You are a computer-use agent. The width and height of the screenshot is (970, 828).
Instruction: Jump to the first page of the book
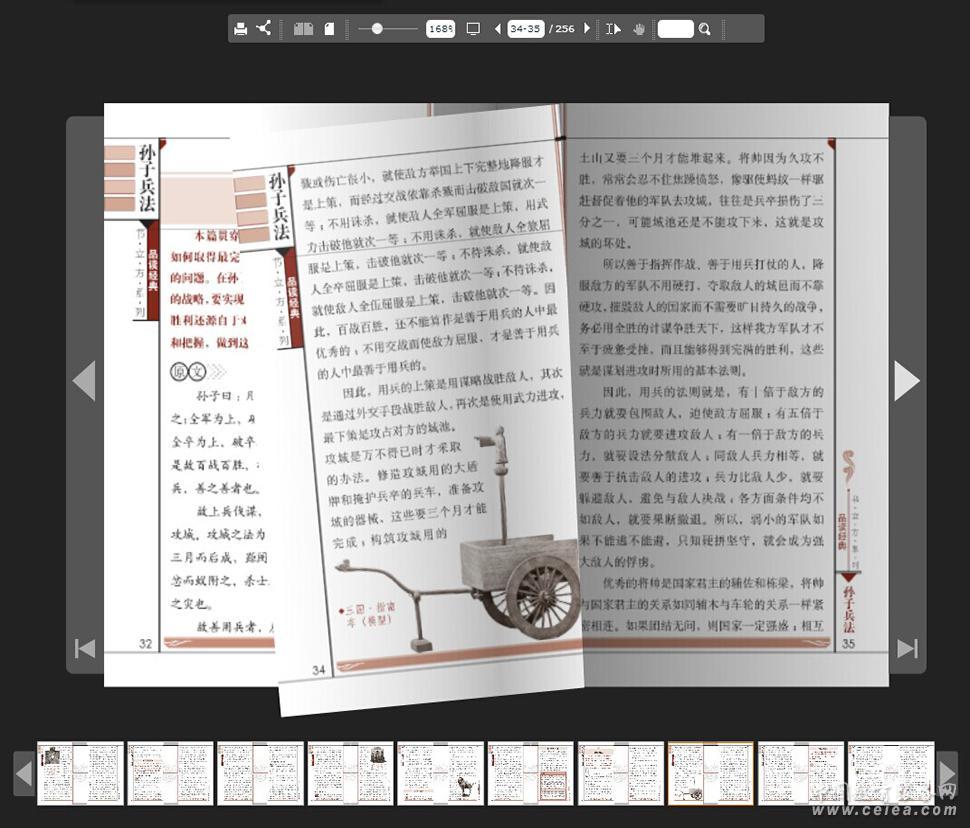tap(85, 648)
